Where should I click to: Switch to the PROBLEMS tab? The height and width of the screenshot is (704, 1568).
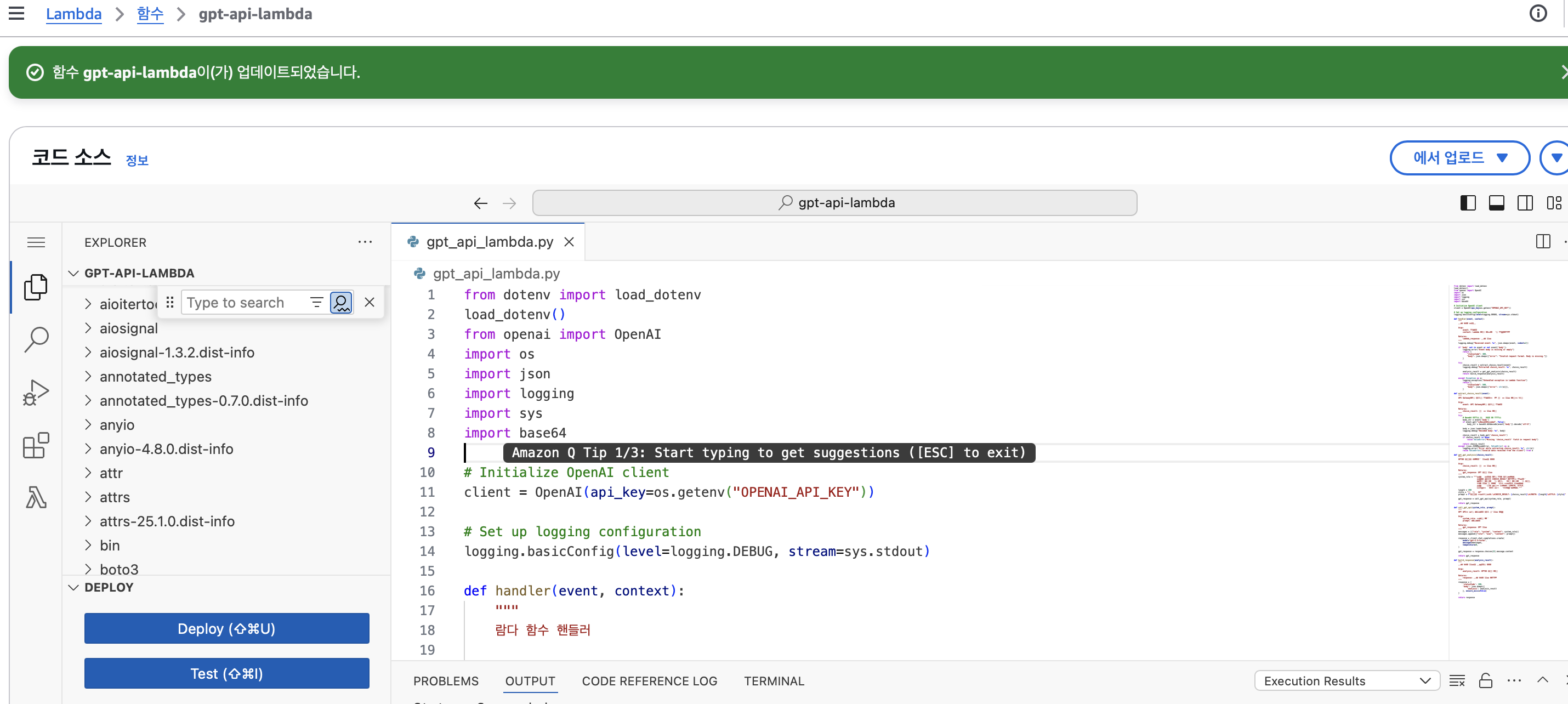(x=446, y=681)
